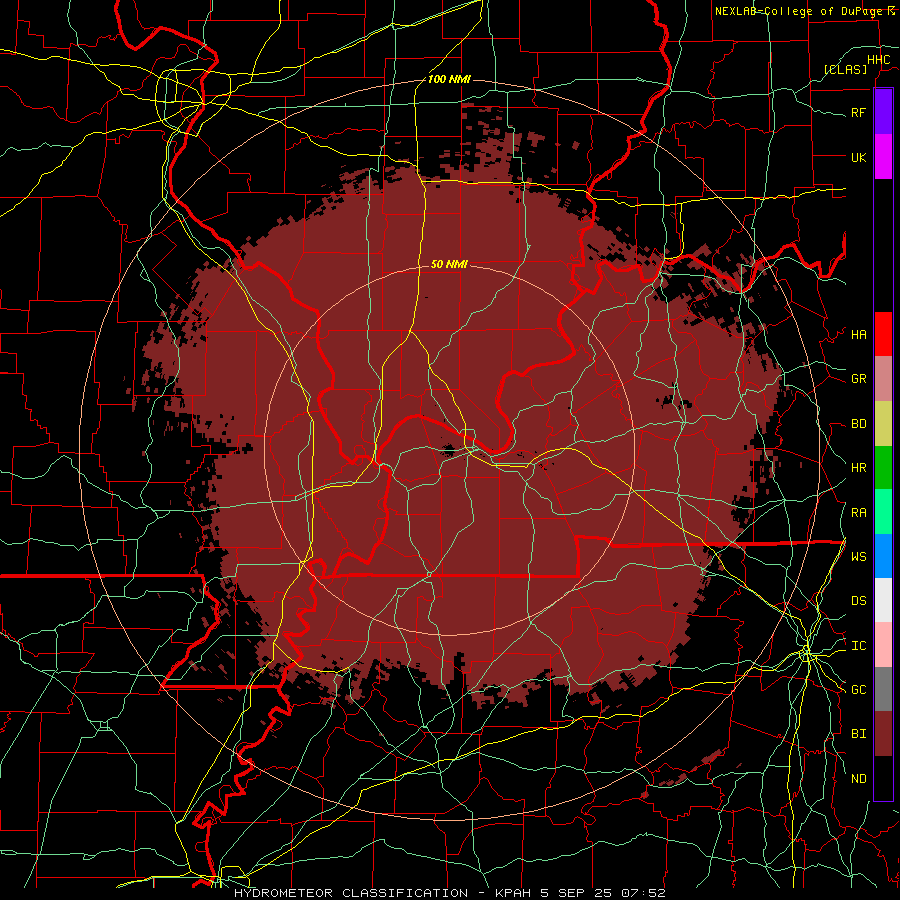The image size is (900, 900).
Task: Click the DS white legend swatch
Action: click(x=883, y=600)
